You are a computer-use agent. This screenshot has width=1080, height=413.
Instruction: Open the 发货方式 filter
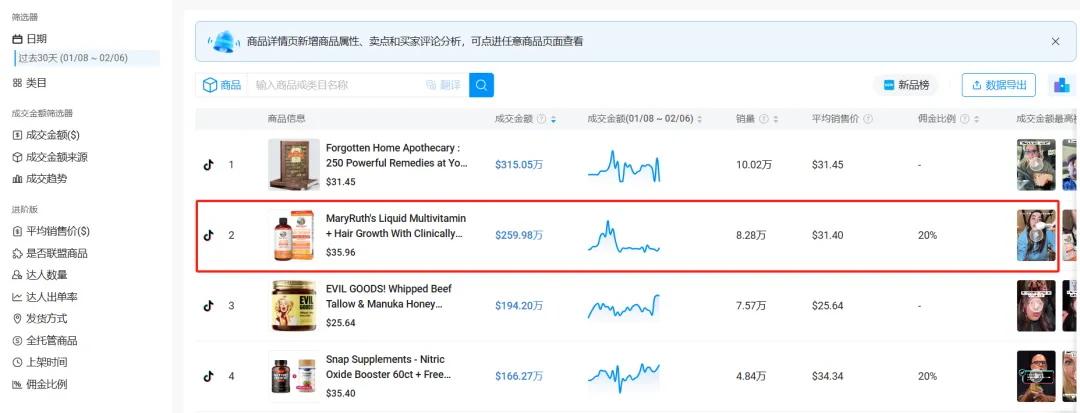point(39,318)
